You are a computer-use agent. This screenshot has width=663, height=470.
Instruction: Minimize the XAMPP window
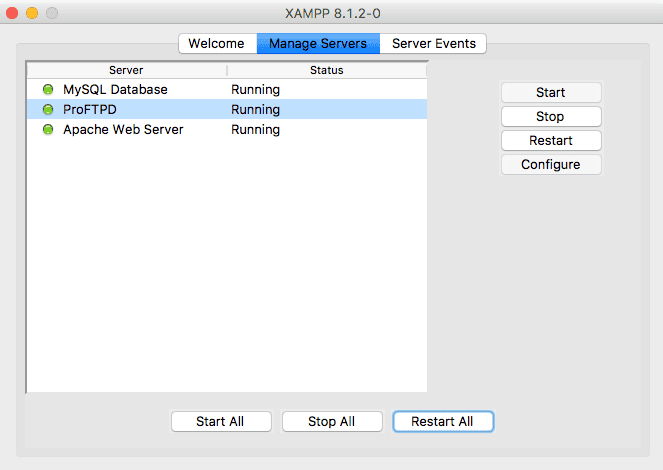pos(32,13)
